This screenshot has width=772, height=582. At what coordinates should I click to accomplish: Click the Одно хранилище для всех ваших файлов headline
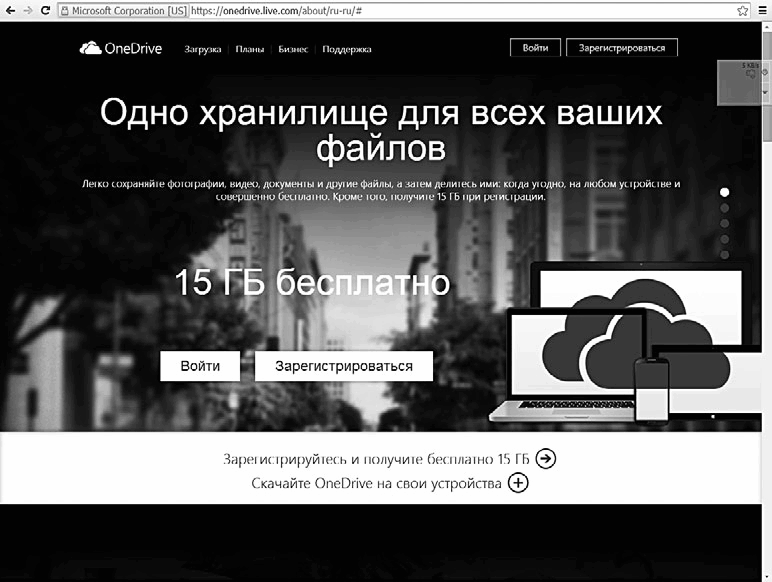[x=381, y=130]
